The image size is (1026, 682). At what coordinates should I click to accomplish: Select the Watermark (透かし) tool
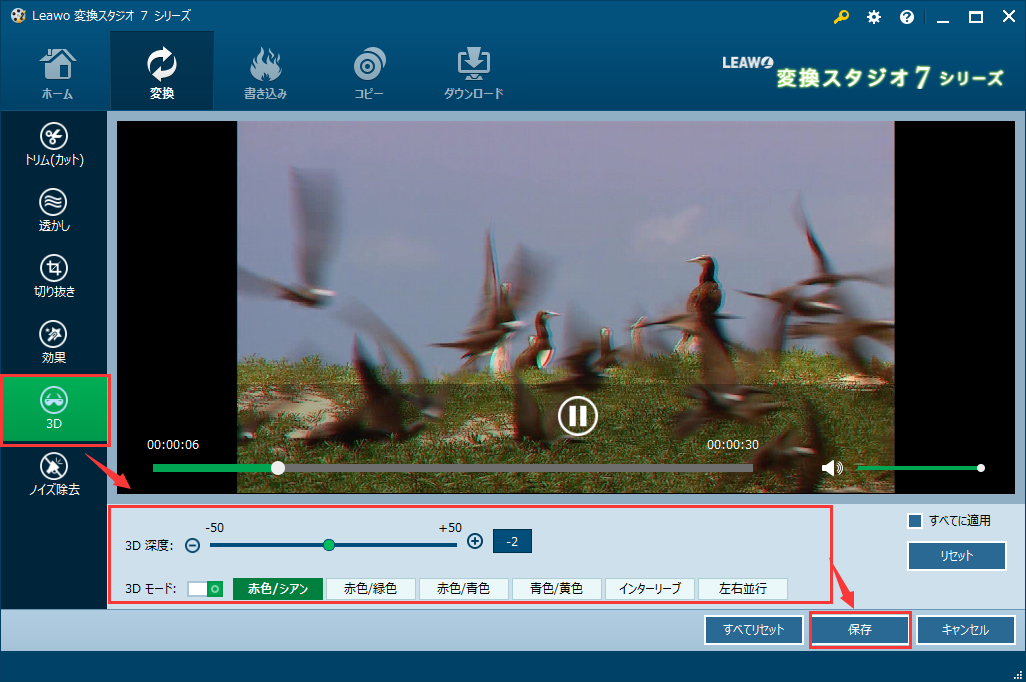53,211
